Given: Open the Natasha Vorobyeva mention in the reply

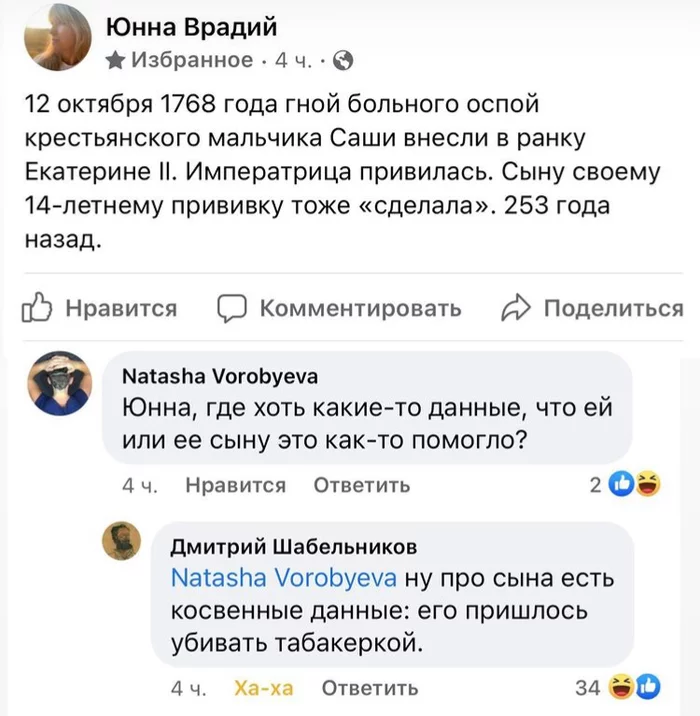Looking at the screenshot, I should 284,578.
